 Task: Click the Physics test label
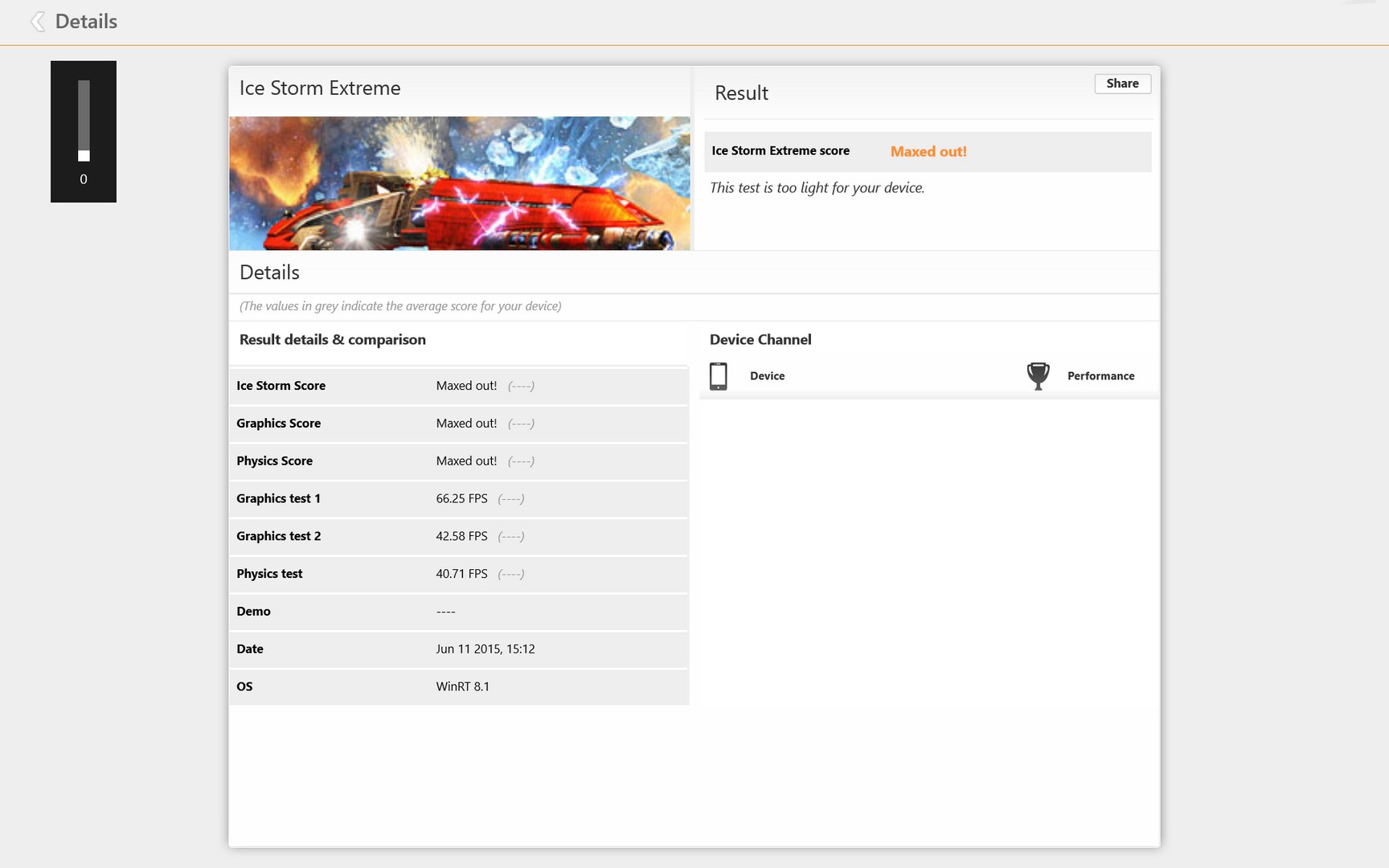269,574
